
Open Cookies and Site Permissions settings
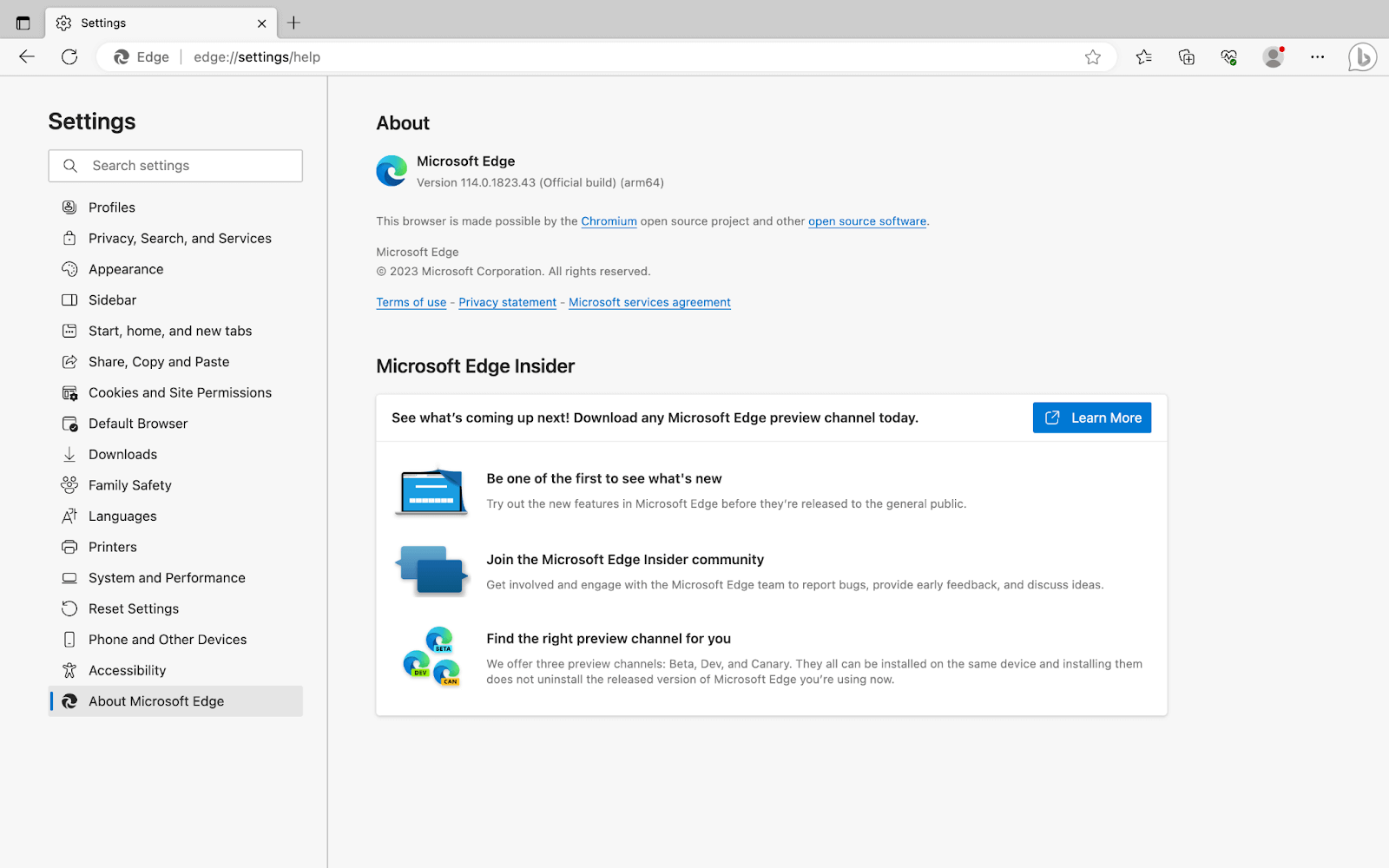click(x=179, y=392)
